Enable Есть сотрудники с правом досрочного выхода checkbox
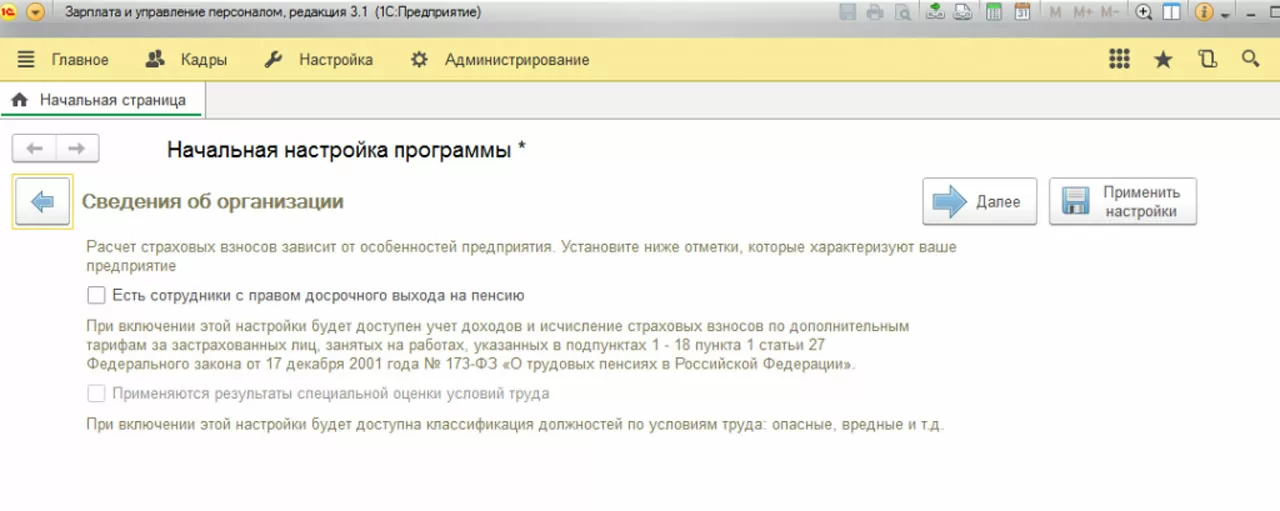Screen dimensions: 1280x511 coord(96,295)
